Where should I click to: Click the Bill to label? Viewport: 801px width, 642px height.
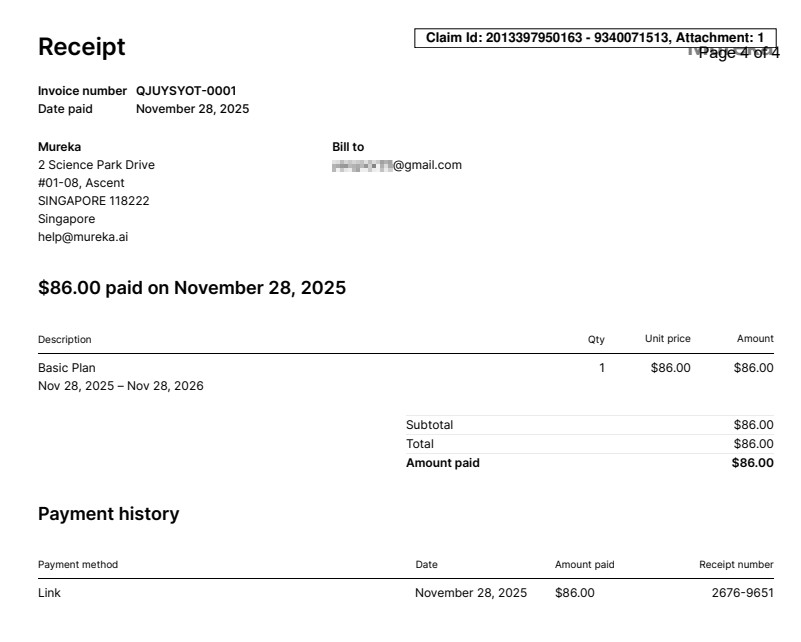point(348,147)
